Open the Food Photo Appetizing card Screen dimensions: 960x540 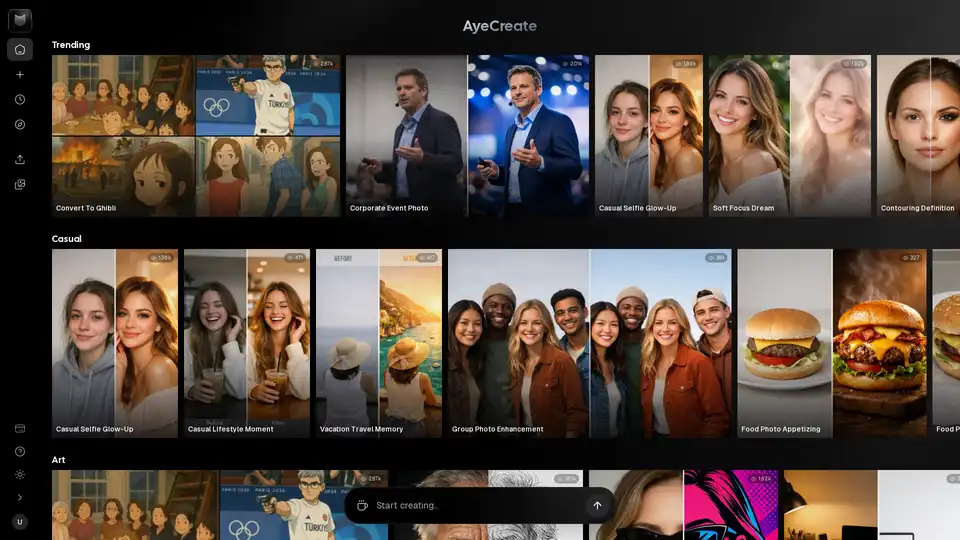[x=832, y=343]
